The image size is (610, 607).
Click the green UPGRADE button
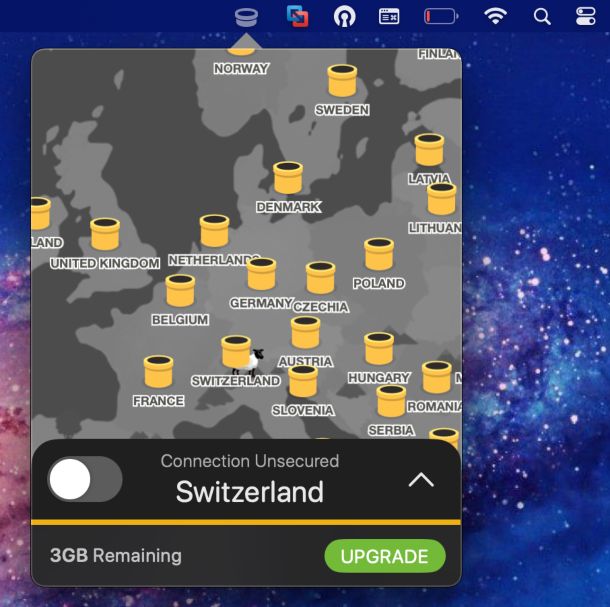385,556
